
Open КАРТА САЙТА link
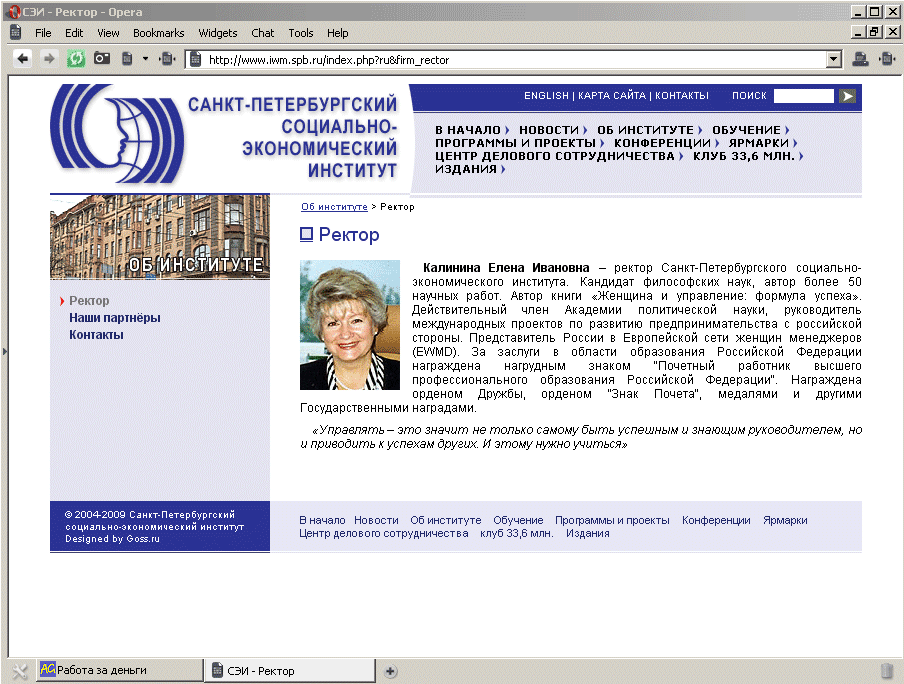point(612,96)
